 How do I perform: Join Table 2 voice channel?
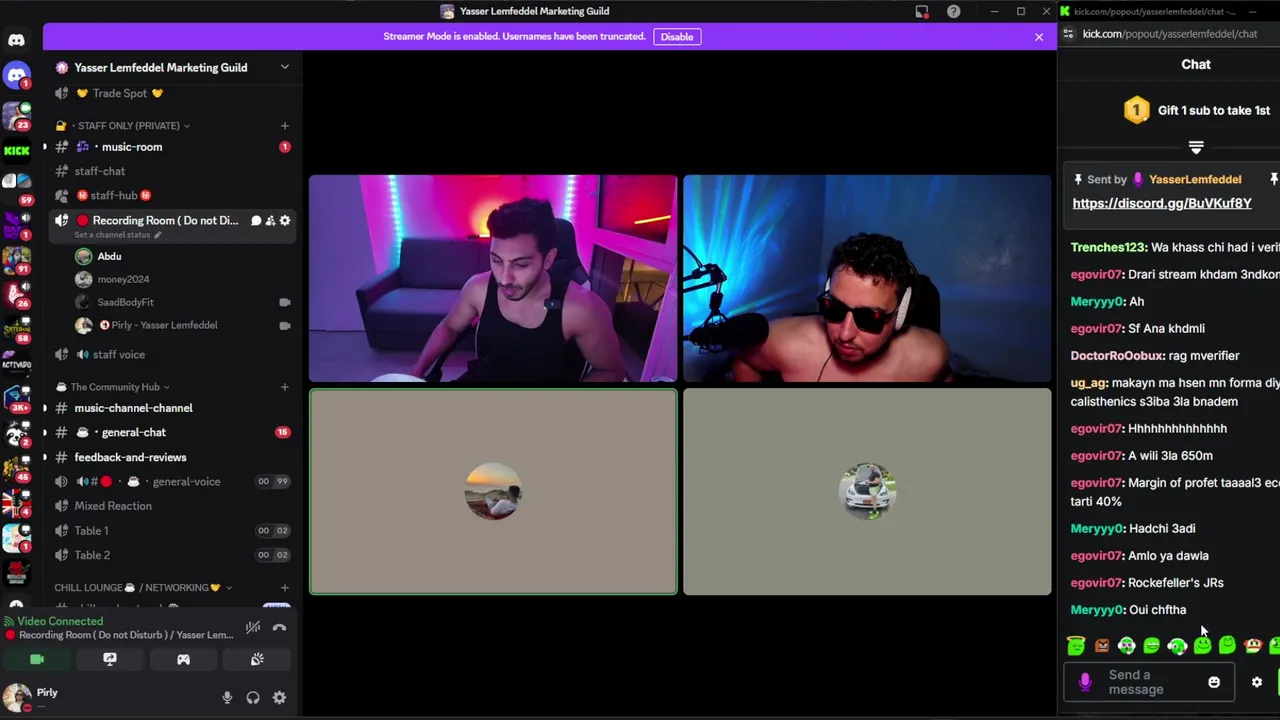coord(170,555)
